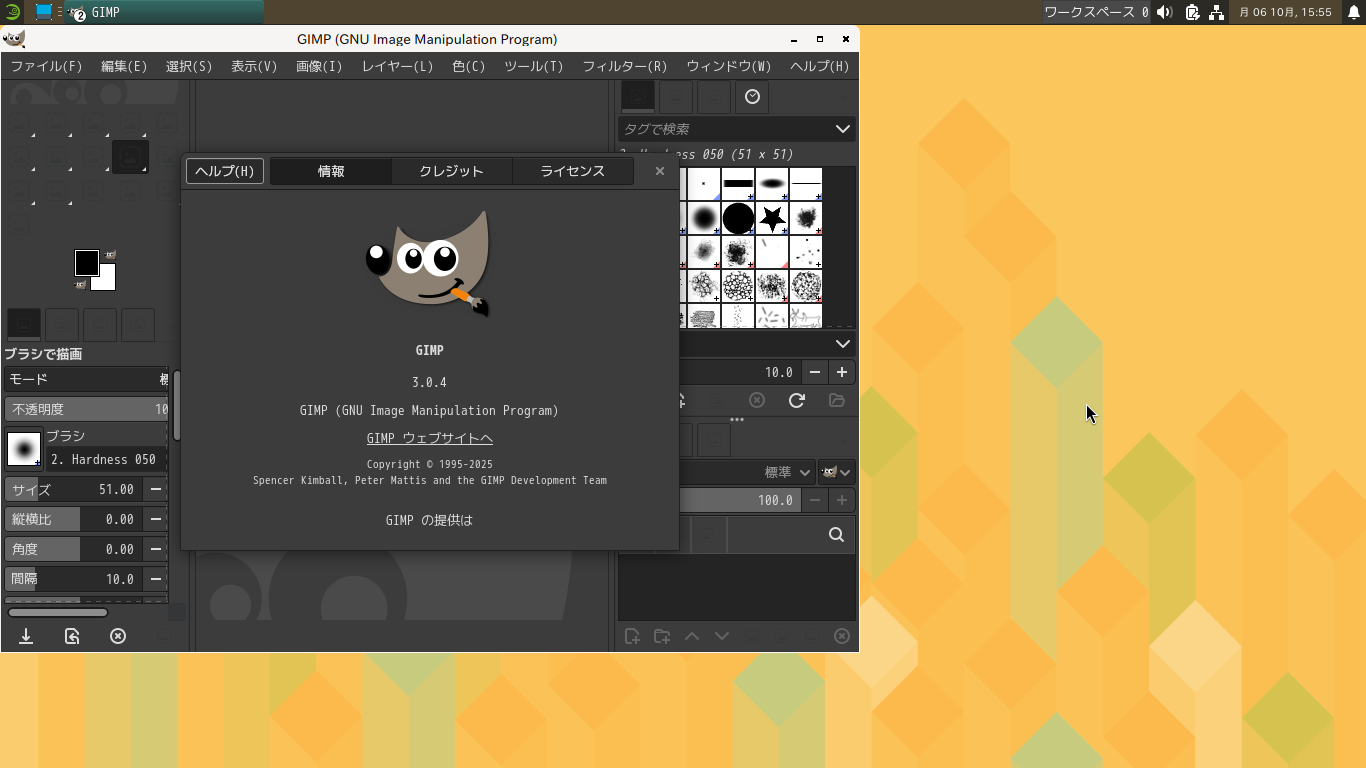Click the 不透明度 opacity slider
The width and height of the screenshot is (1366, 768).
click(86, 409)
